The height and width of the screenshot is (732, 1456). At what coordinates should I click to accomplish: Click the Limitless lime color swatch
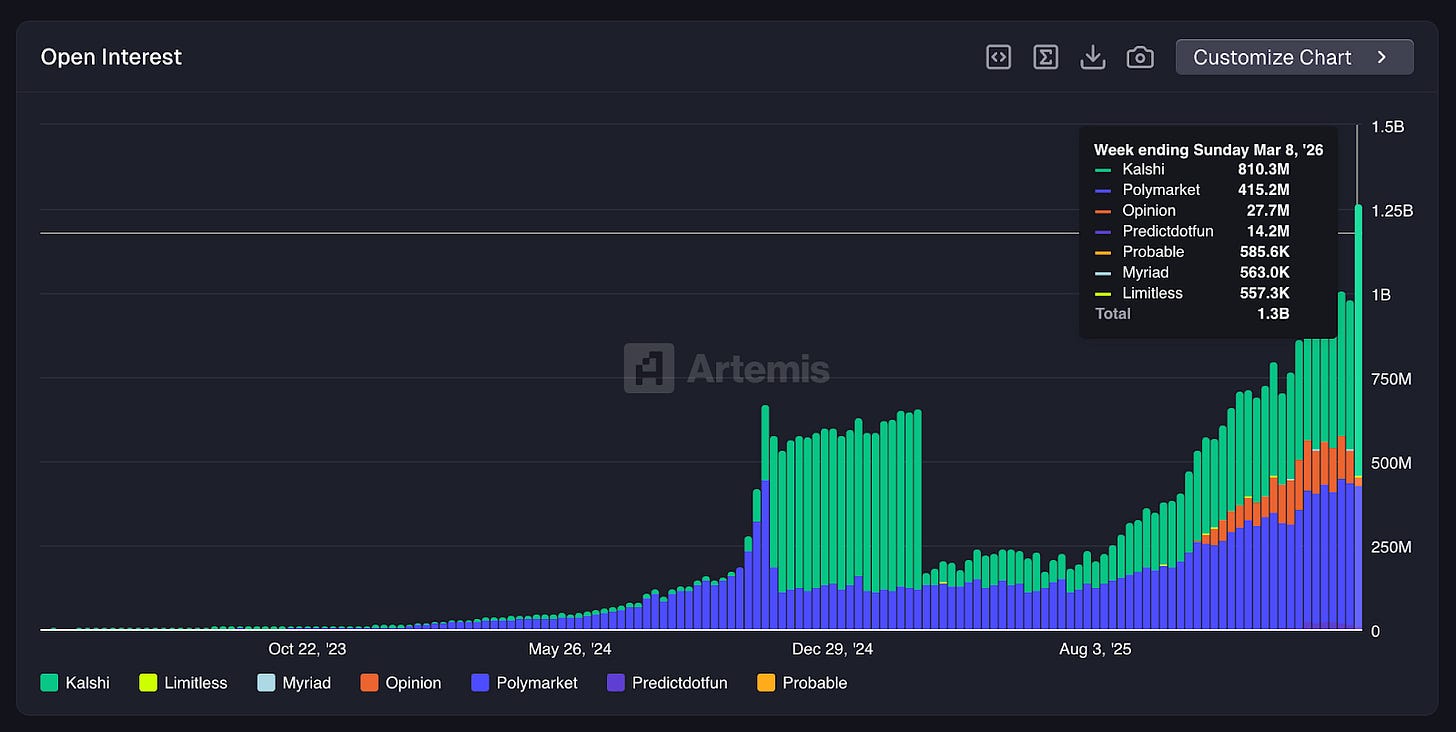(148, 683)
